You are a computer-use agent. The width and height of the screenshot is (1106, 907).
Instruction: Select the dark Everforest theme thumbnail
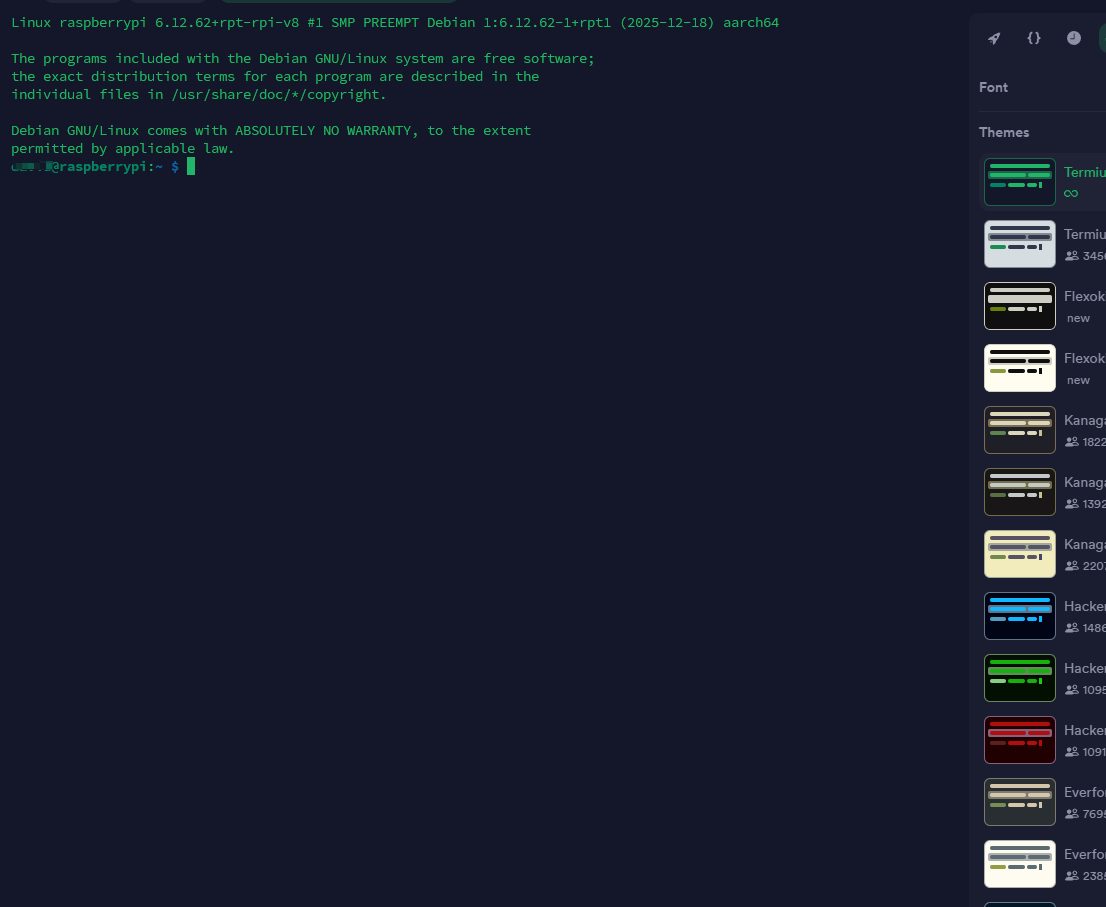point(1019,802)
